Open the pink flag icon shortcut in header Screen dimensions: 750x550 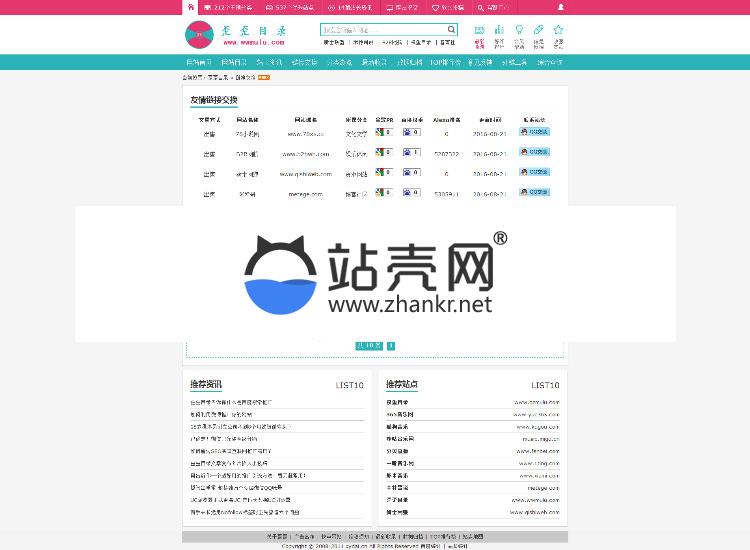479,30
